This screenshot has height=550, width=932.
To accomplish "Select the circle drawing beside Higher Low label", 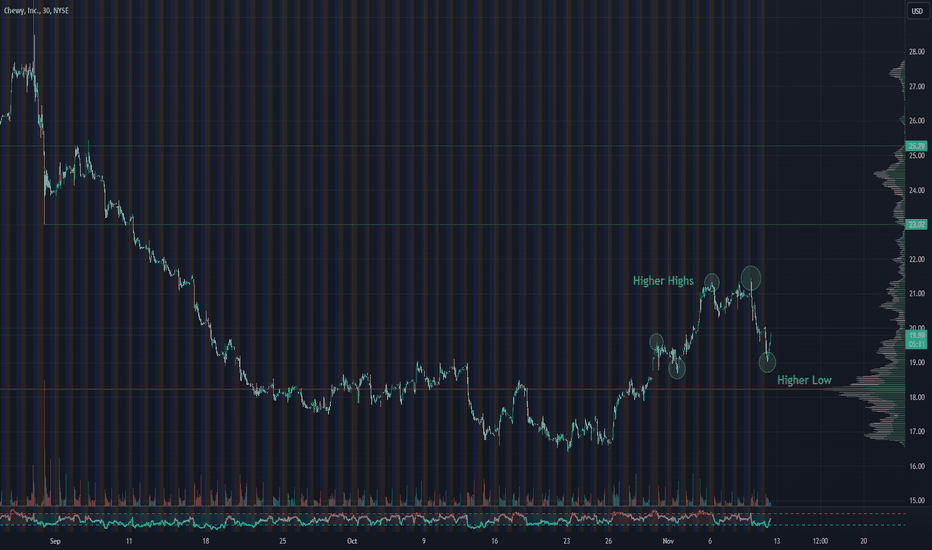I will (x=767, y=362).
